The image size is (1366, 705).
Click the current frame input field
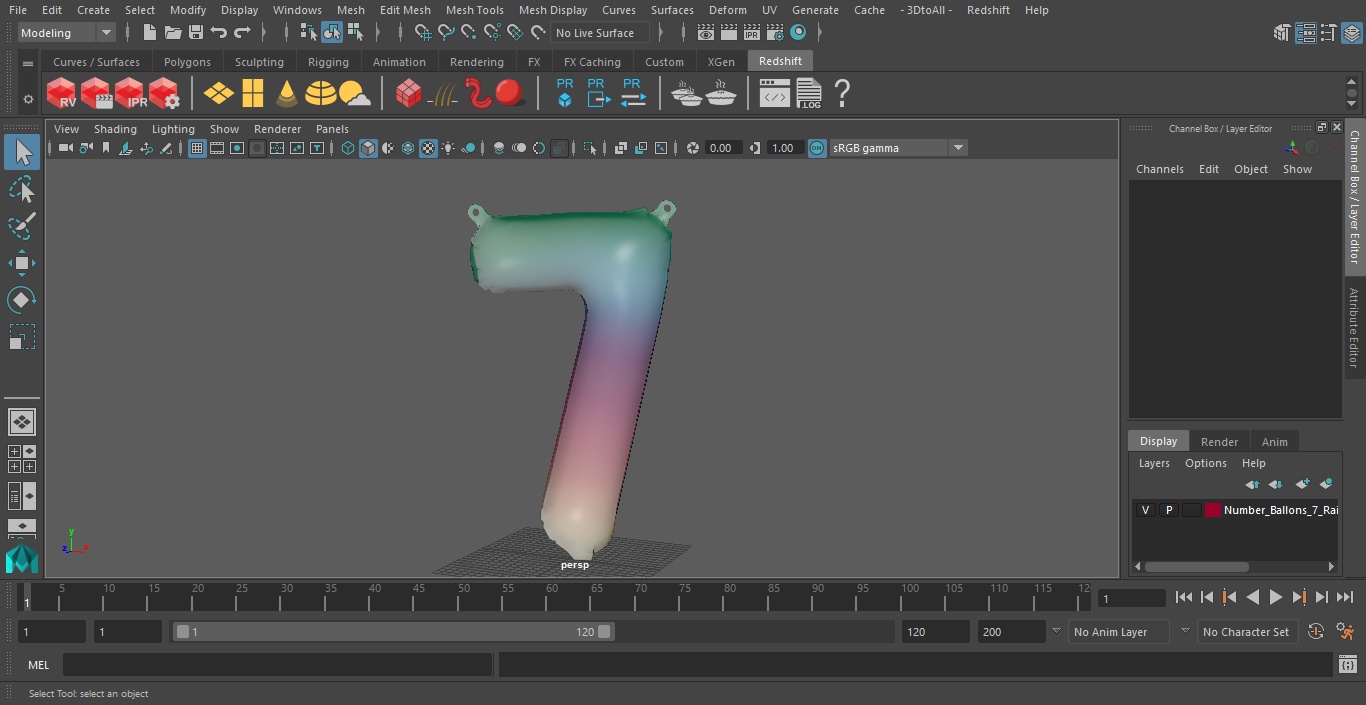pos(1131,598)
